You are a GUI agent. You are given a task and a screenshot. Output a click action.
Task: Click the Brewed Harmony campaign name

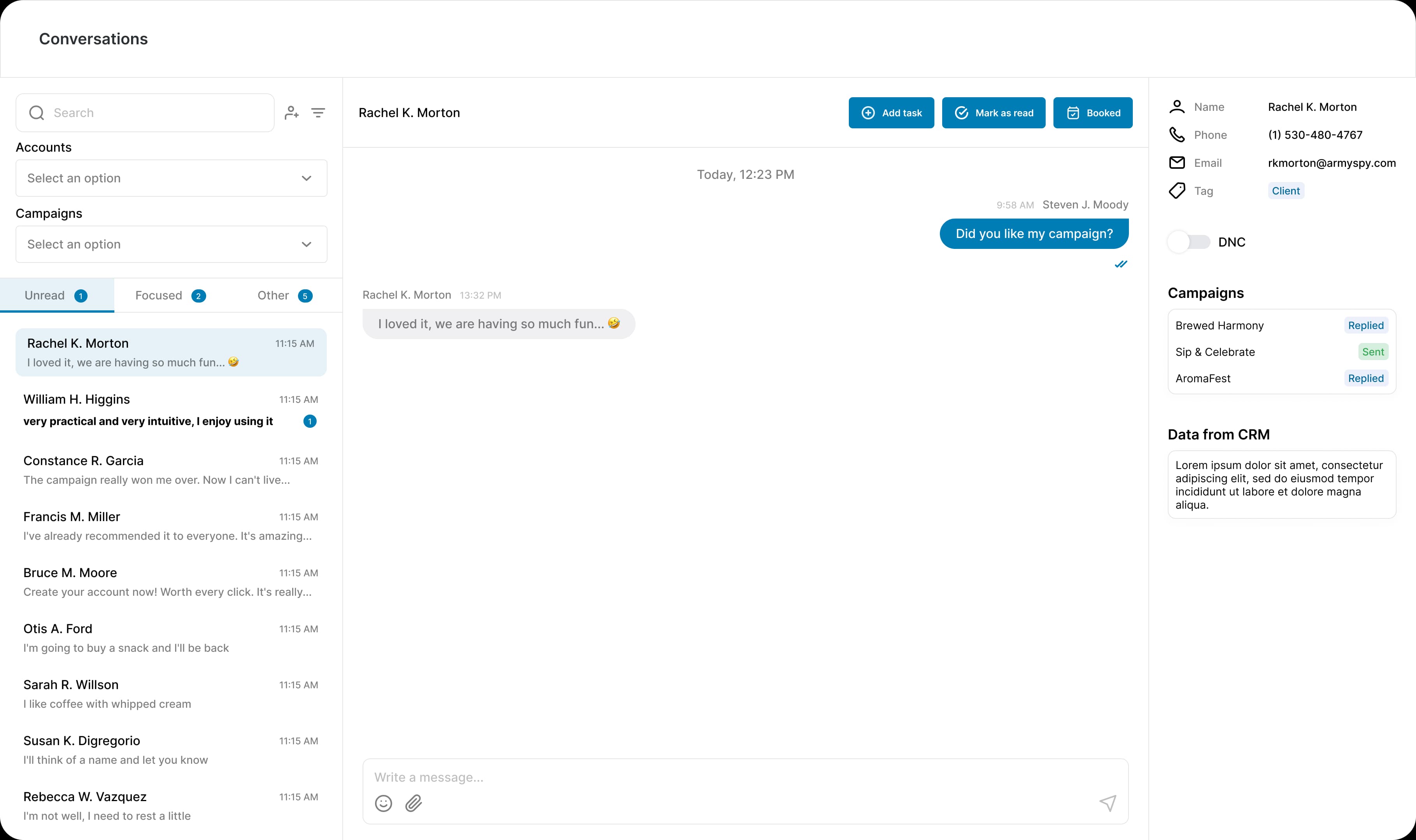coord(1220,325)
